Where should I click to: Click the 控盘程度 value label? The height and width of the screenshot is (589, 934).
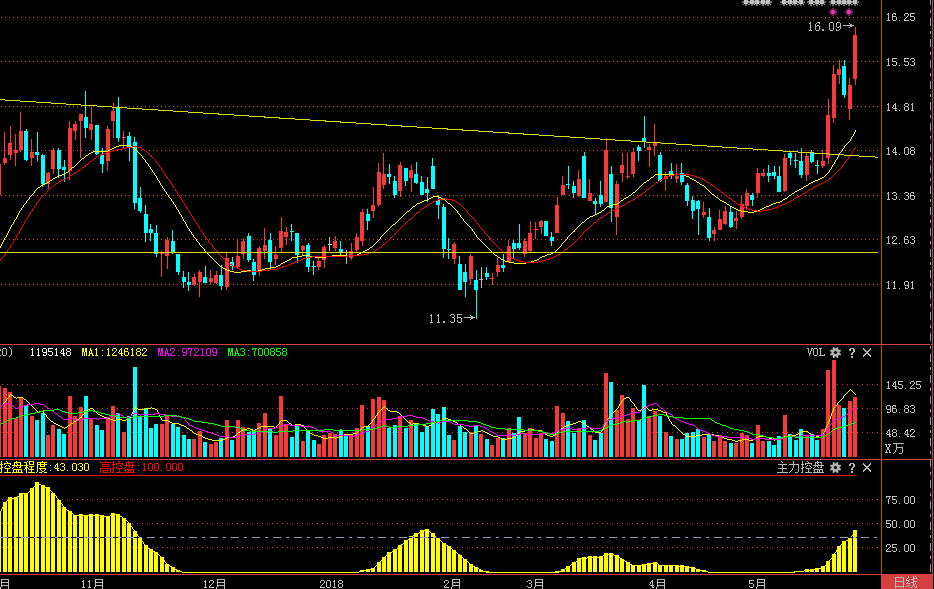(x=45, y=467)
